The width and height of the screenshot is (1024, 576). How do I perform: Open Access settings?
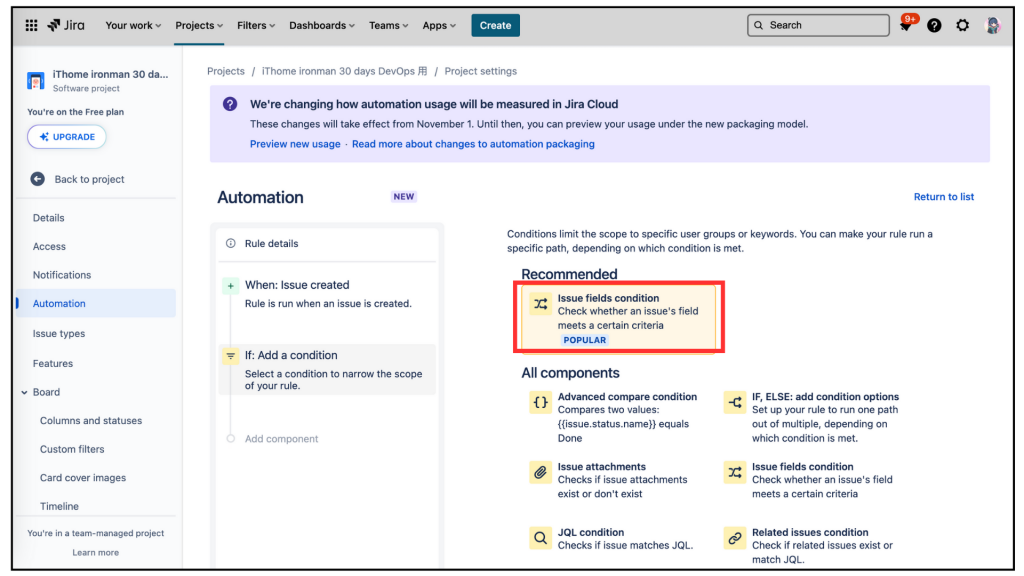click(x=96, y=247)
